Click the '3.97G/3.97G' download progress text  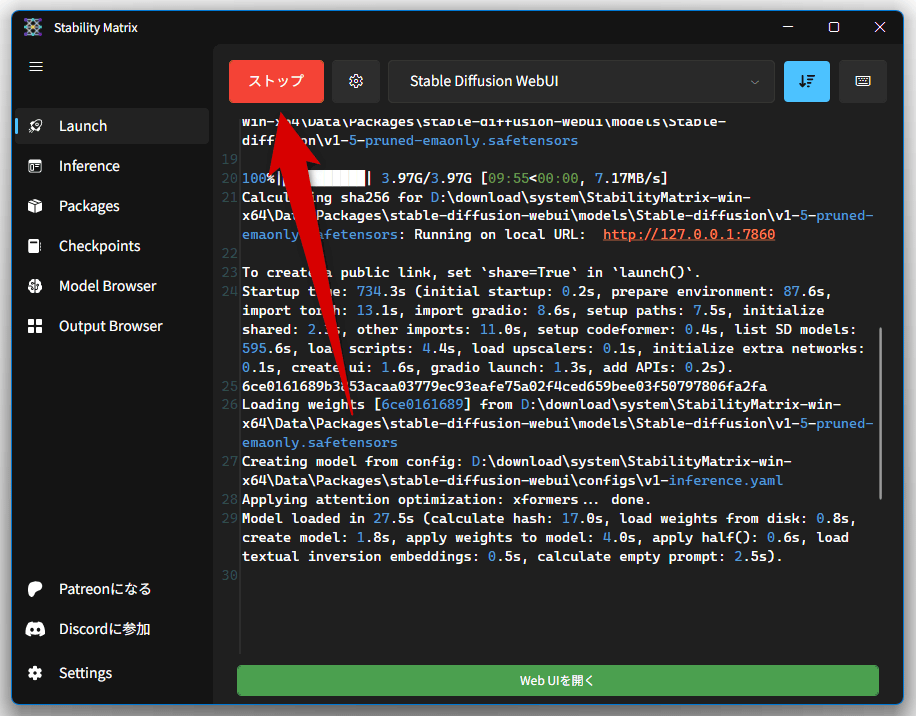coord(426,178)
